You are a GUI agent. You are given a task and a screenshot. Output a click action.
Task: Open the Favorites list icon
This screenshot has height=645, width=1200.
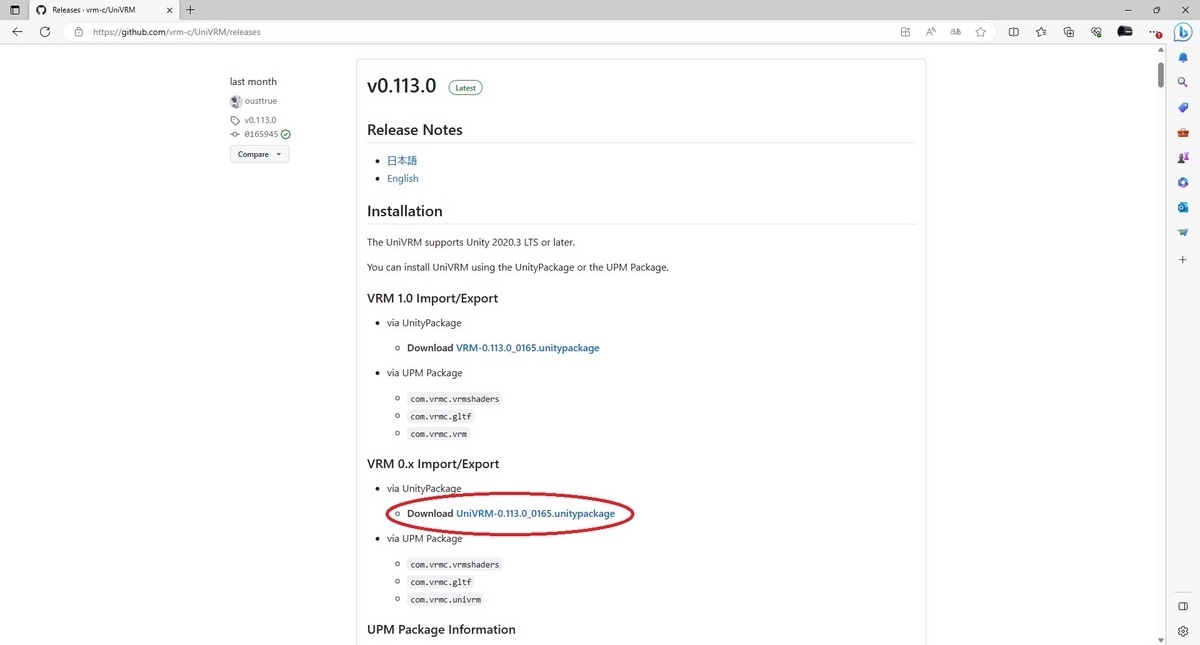pyautogui.click(x=1041, y=32)
